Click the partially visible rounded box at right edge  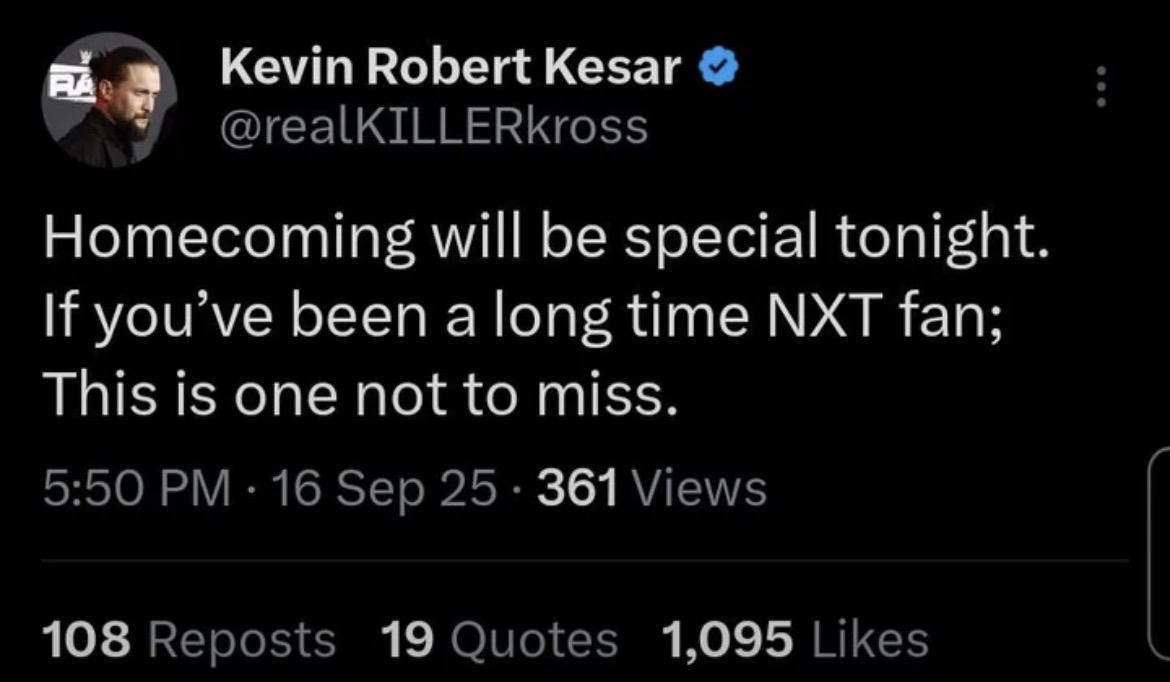click(1159, 554)
